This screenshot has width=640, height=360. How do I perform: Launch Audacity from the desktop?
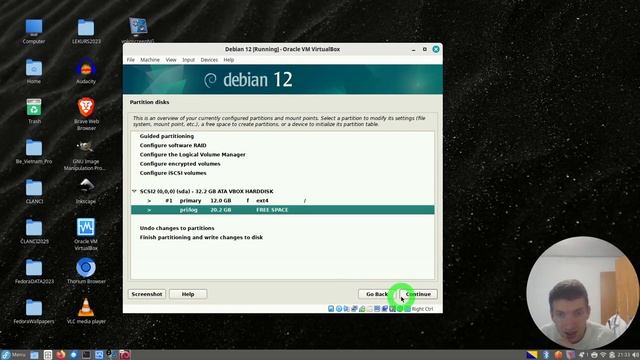coord(86,71)
